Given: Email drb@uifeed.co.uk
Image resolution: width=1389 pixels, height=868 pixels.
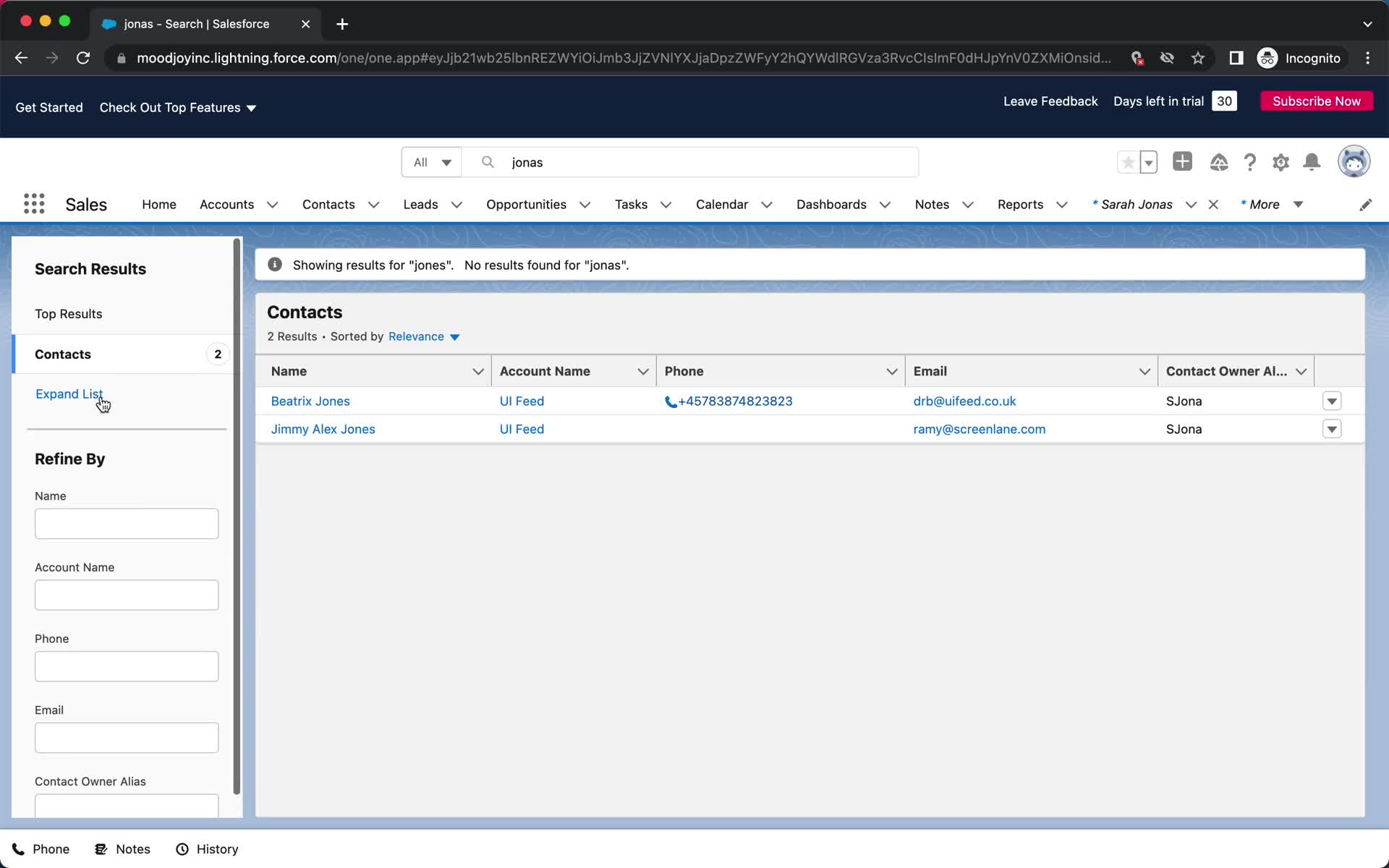Looking at the screenshot, I should (964, 401).
